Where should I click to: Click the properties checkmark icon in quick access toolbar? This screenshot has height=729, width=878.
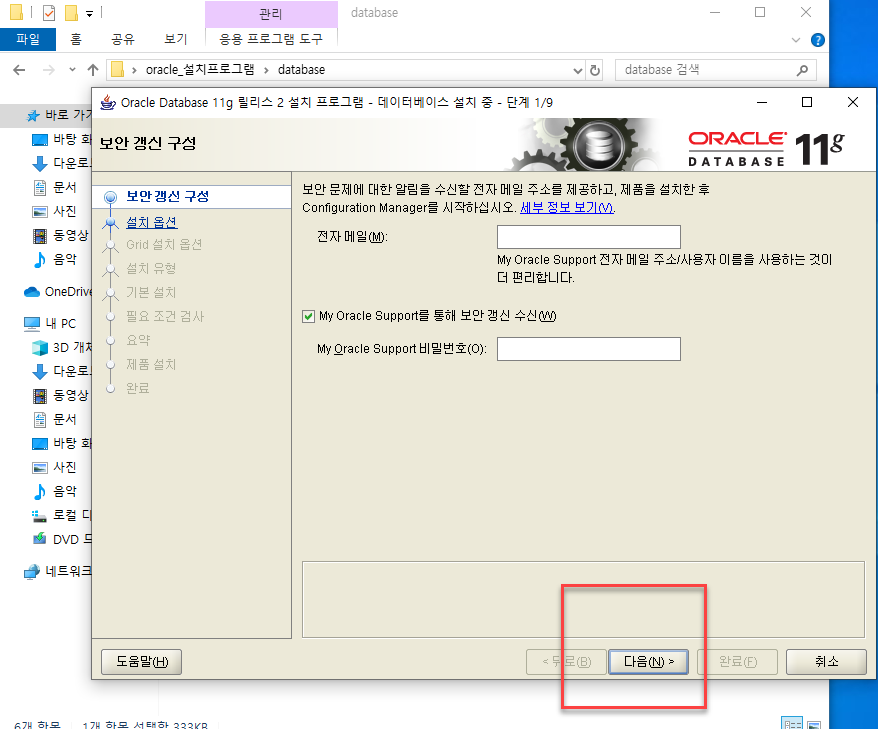click(x=49, y=12)
